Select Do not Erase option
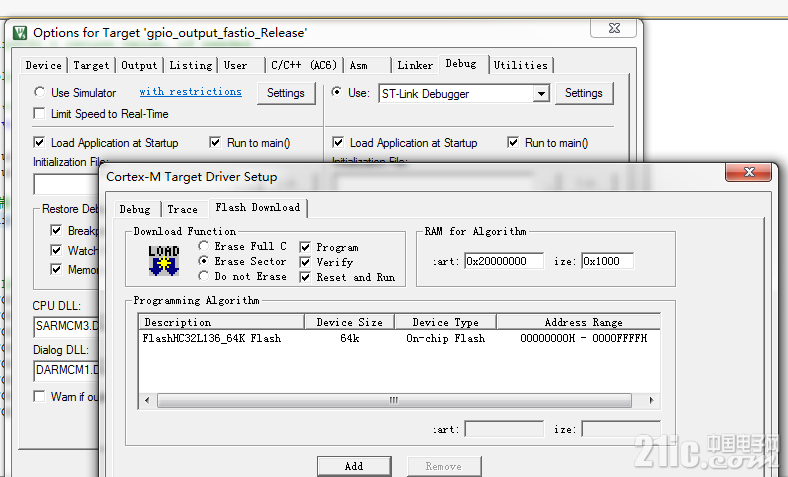788x477 pixels. click(x=204, y=276)
